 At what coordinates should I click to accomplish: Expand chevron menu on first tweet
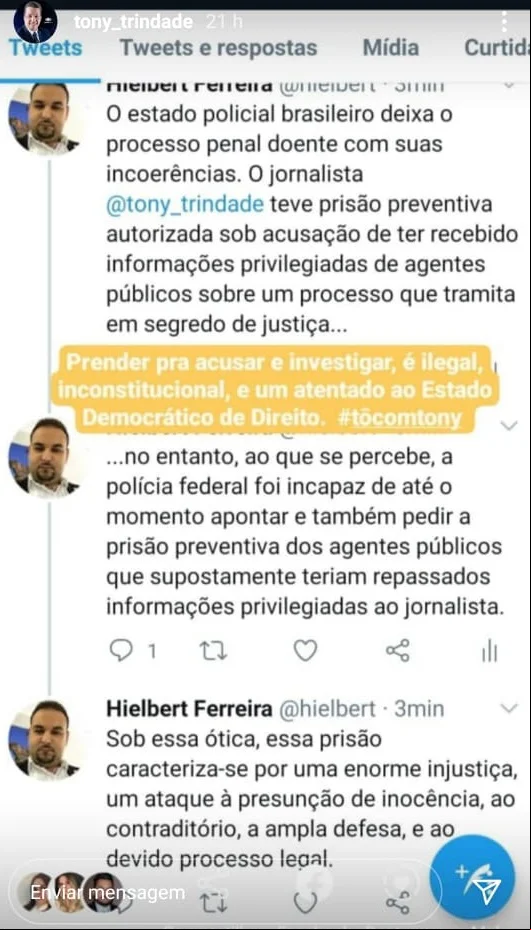pos(509,85)
